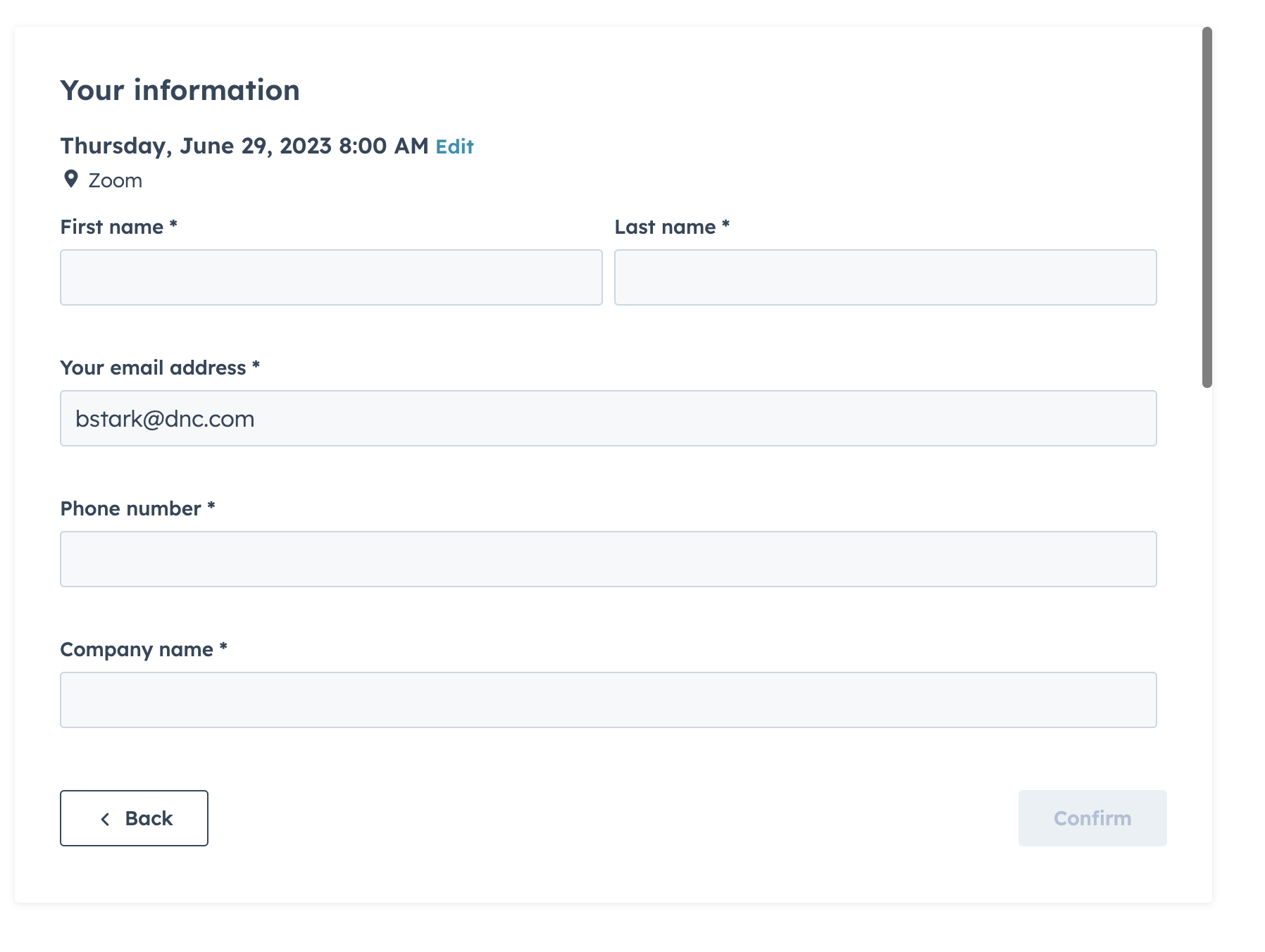Click inside the Phone number field
Viewport: 1265px width, 952px height.
point(608,558)
